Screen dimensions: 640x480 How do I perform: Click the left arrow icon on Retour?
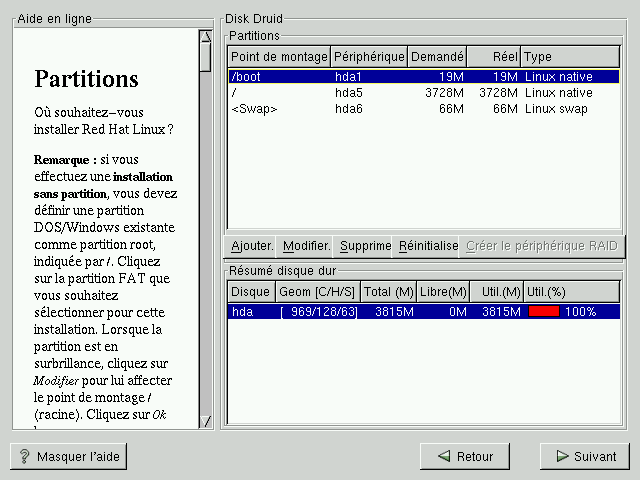click(443, 456)
